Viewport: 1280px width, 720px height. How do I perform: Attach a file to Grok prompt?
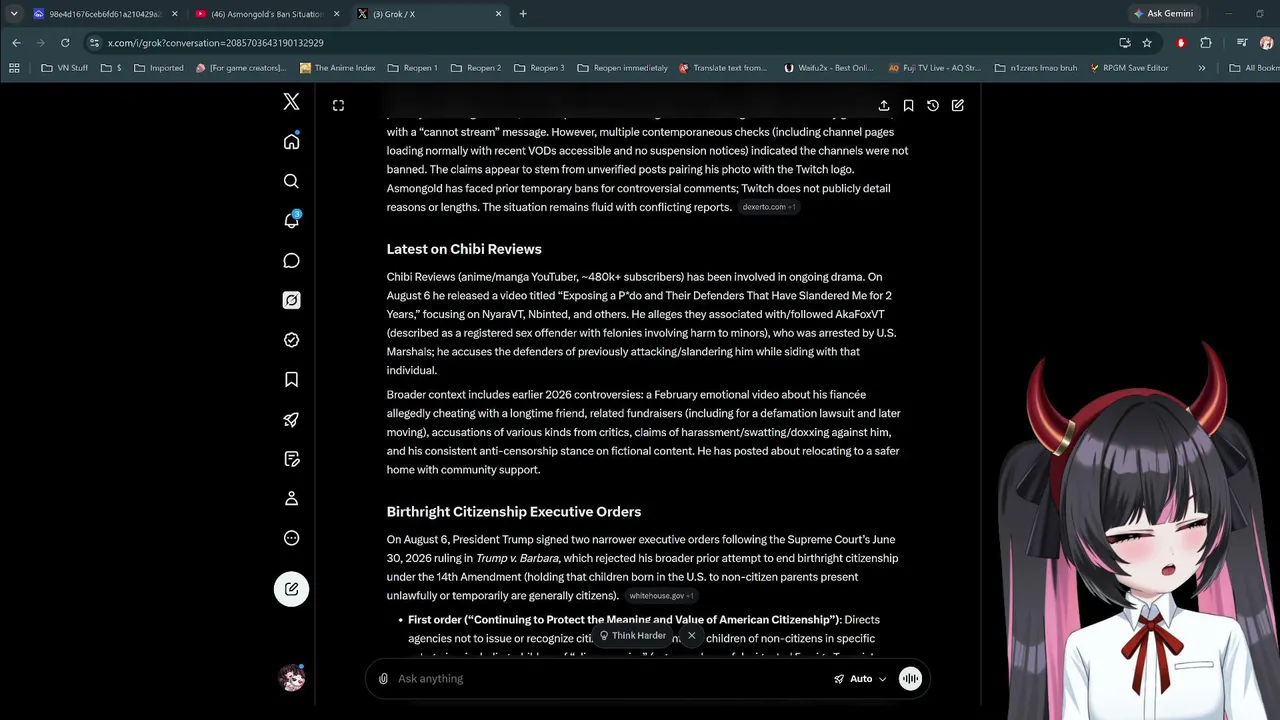click(383, 679)
